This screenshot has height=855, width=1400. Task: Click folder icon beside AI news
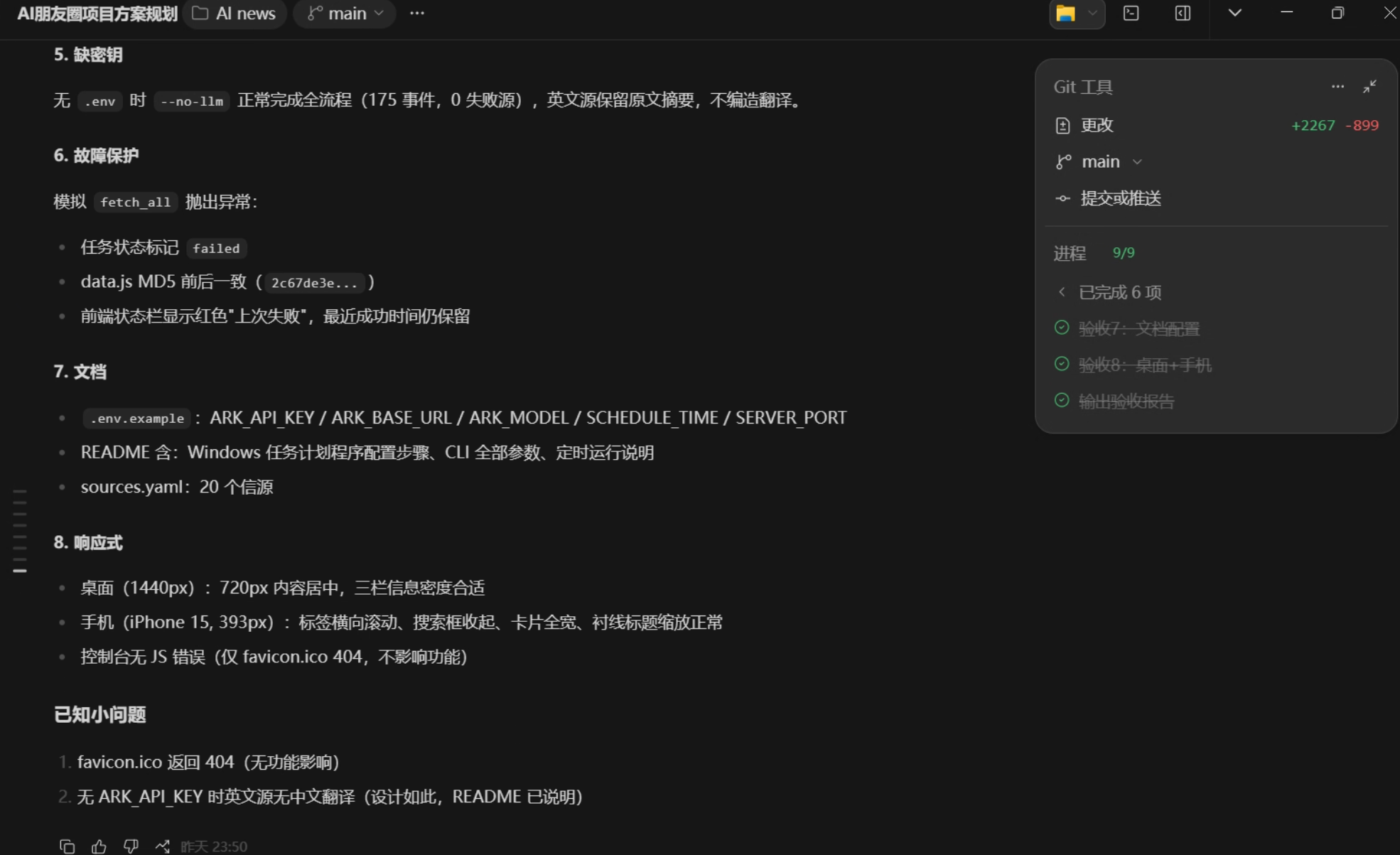(x=200, y=14)
